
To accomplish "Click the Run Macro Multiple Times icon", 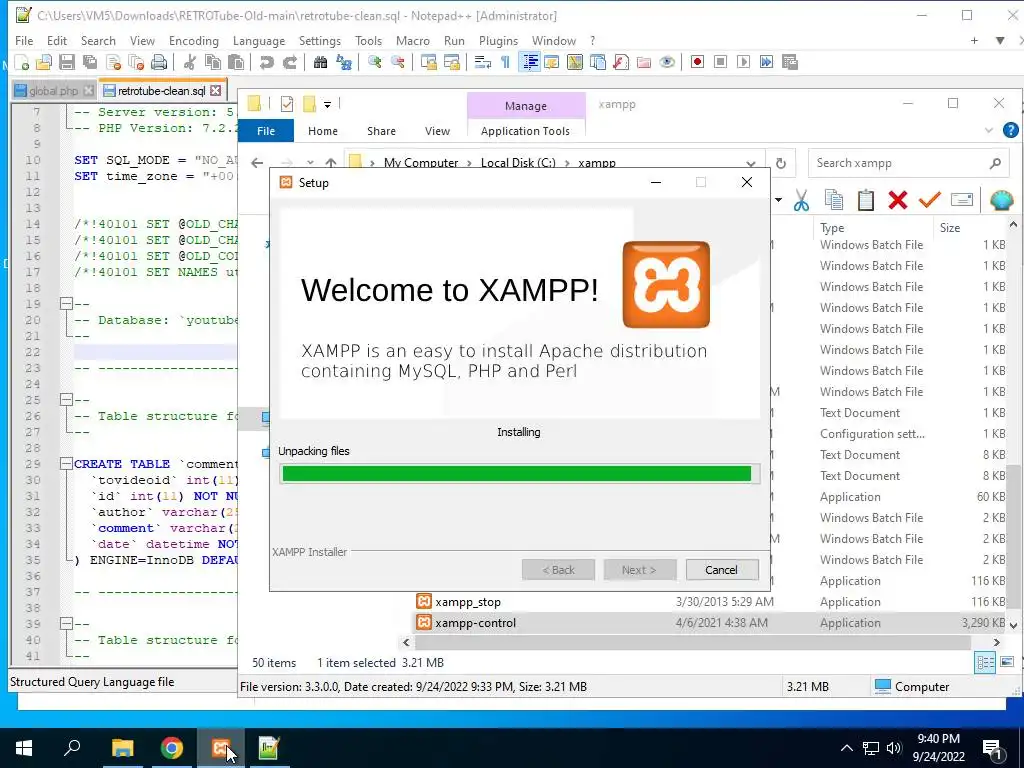I will coord(767,62).
